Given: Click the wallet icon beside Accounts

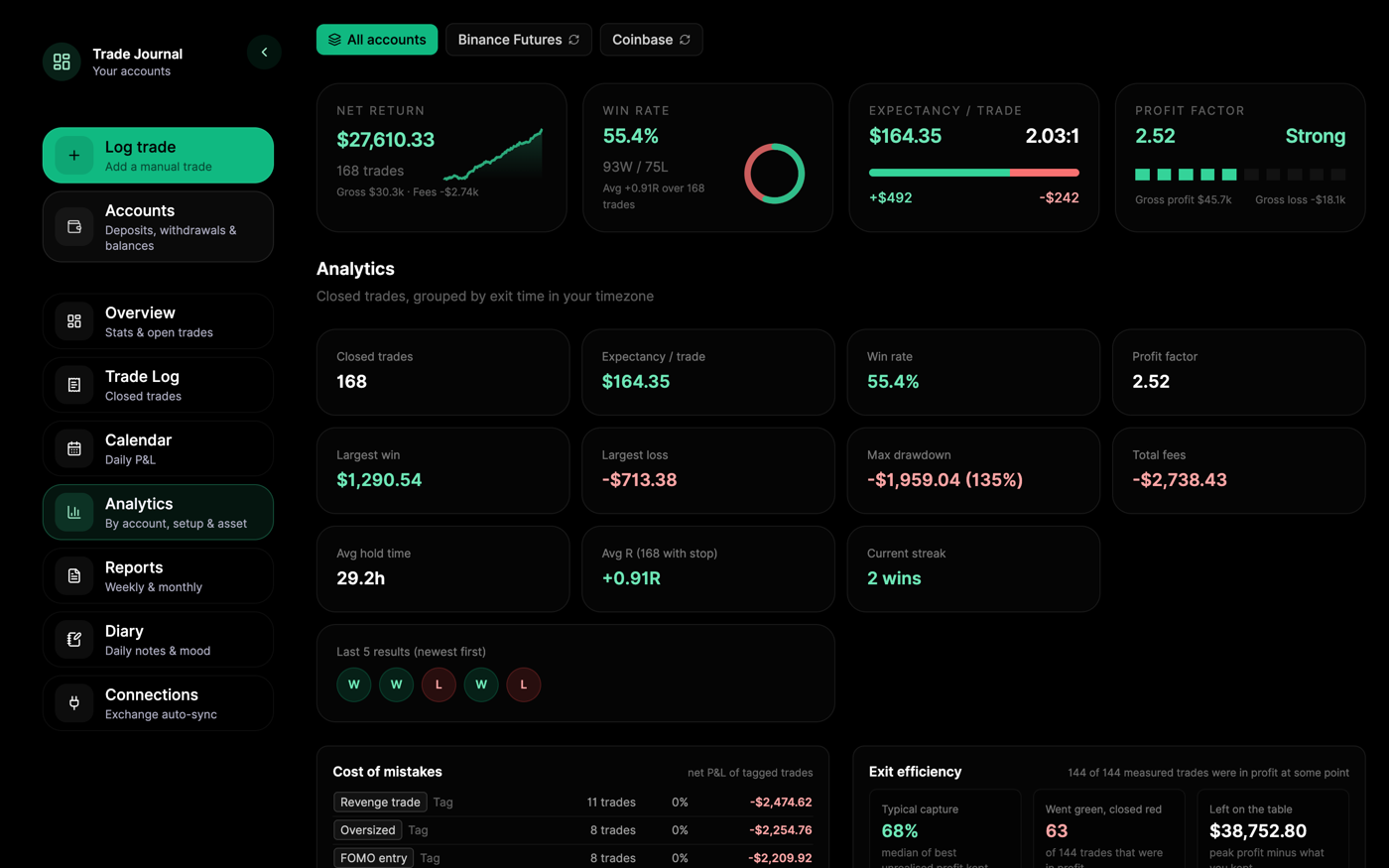Looking at the screenshot, I should 74,227.
